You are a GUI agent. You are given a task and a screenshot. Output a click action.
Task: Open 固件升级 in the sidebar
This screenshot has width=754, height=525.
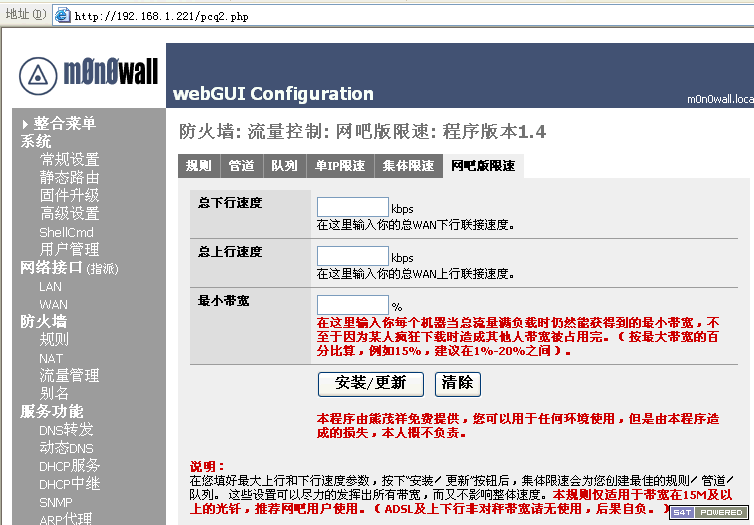point(70,195)
